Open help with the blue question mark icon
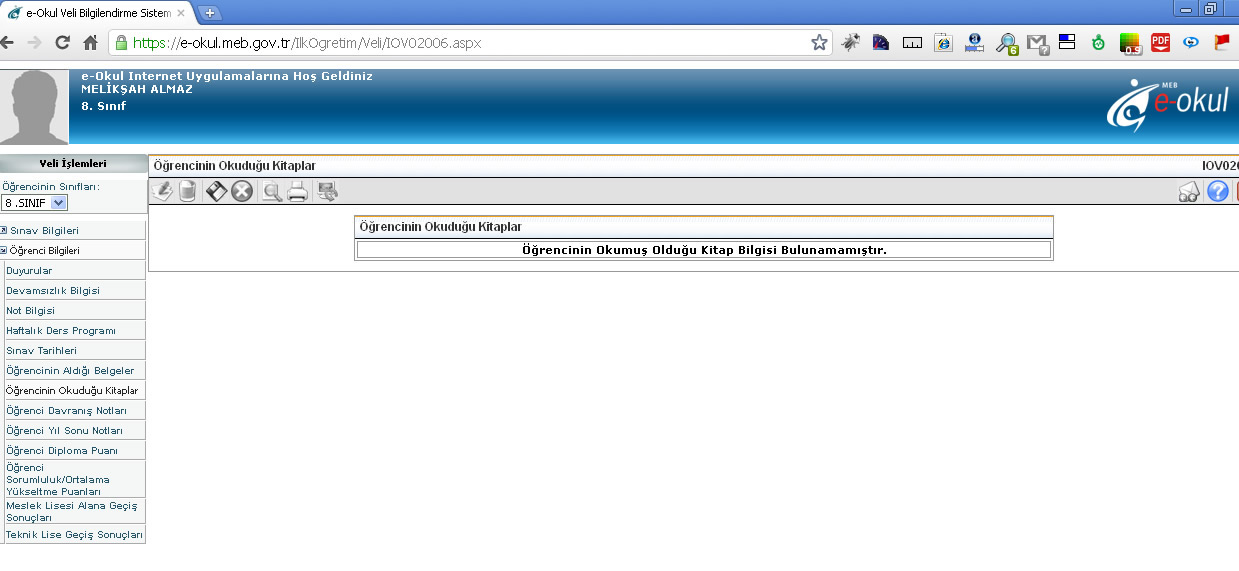The height and width of the screenshot is (571, 1239). (x=1217, y=192)
